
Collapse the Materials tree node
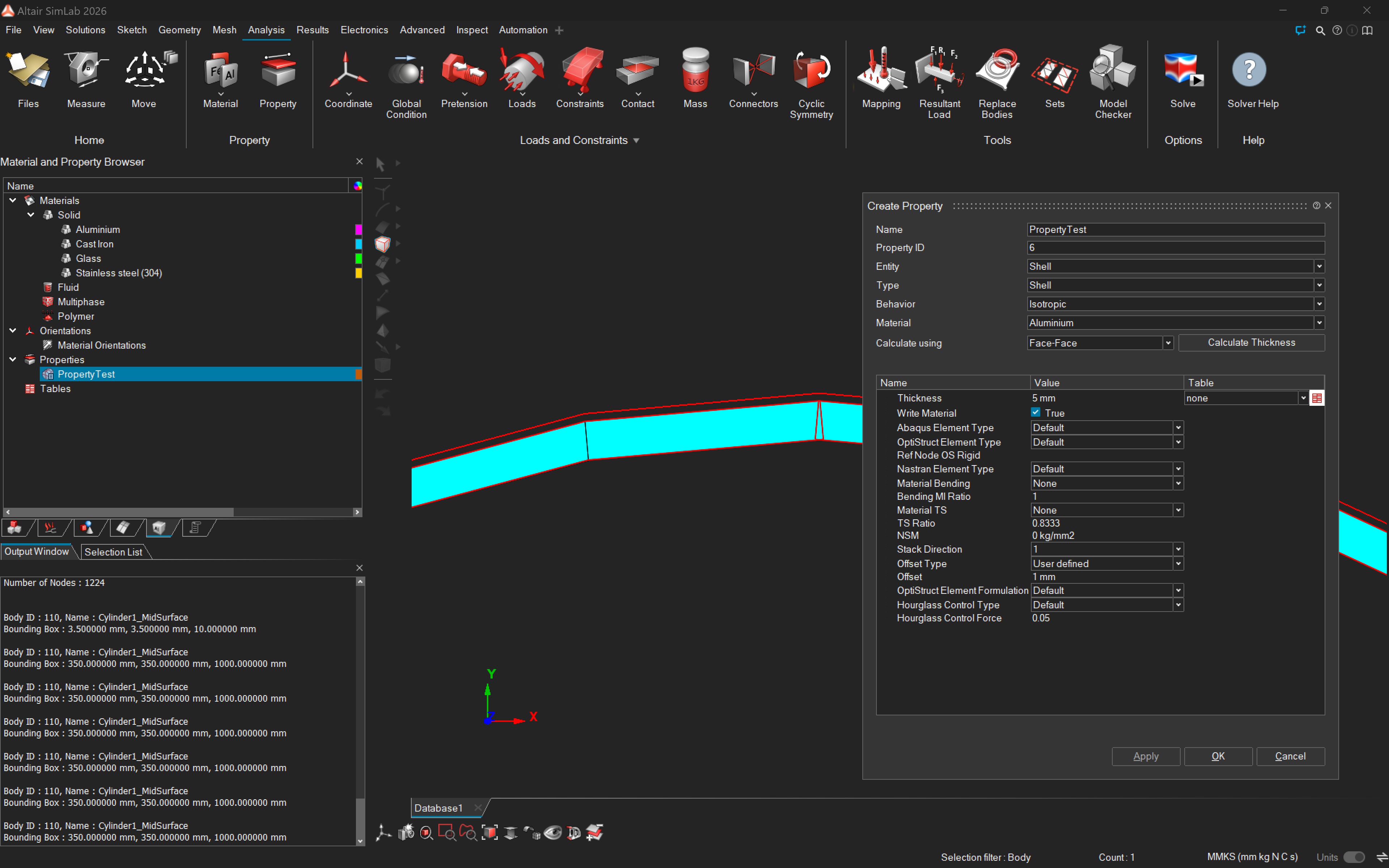tap(13, 200)
